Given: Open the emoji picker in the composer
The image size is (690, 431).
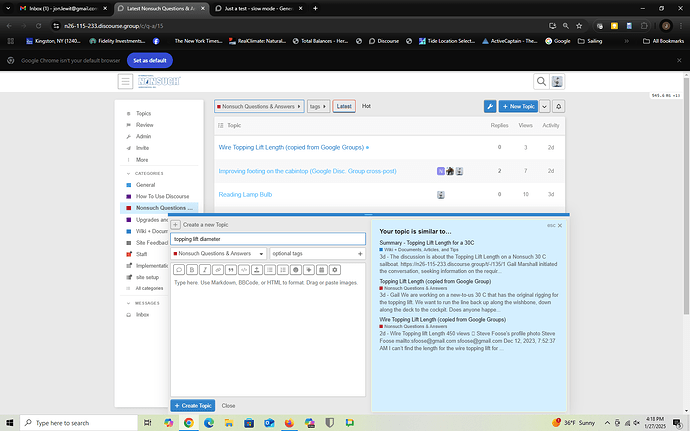Looking at the screenshot, I should click(x=296, y=270).
